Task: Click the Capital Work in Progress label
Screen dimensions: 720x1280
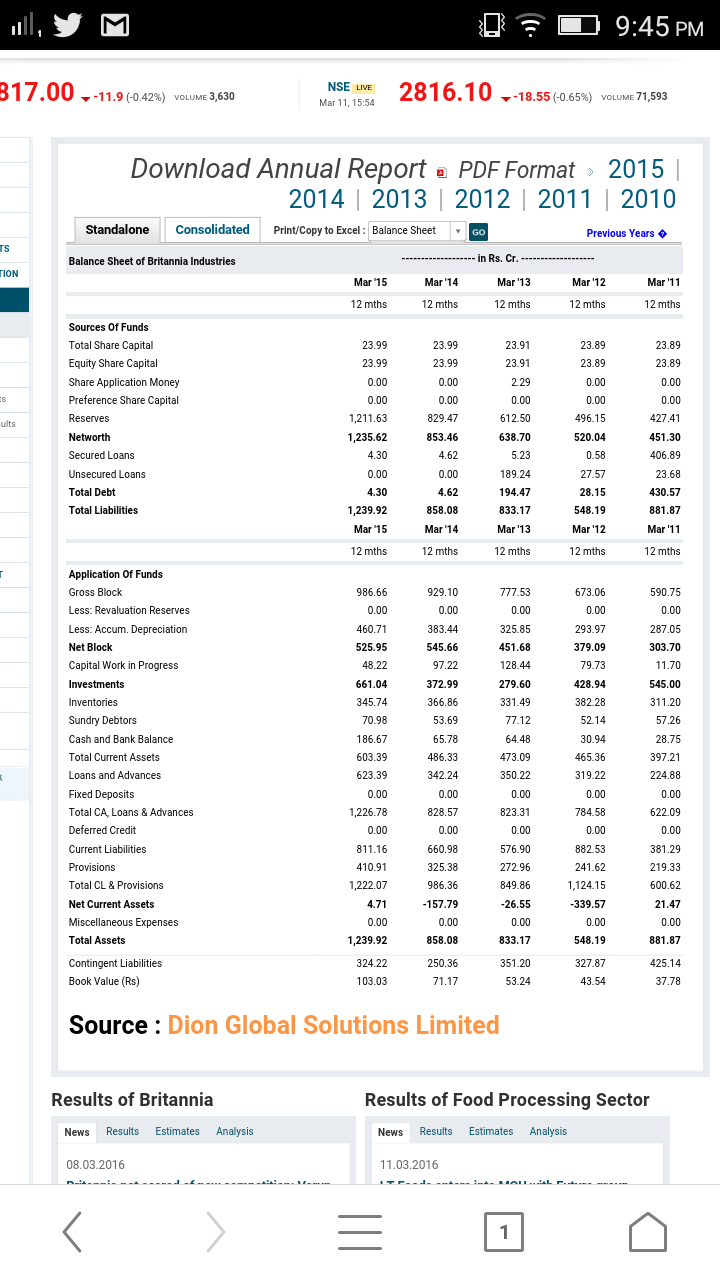Action: 123,665
